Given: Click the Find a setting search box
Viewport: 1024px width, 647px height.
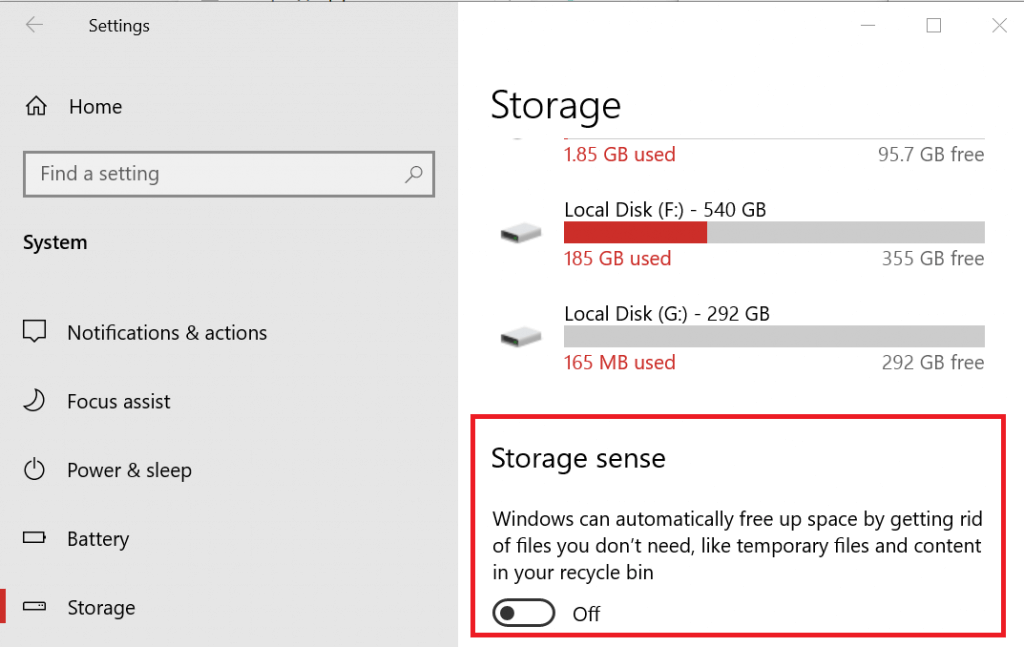Looking at the screenshot, I should point(229,174).
